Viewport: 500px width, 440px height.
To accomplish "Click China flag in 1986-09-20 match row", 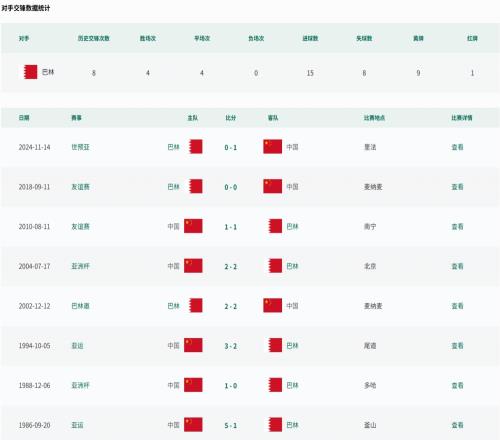I will [193, 425].
